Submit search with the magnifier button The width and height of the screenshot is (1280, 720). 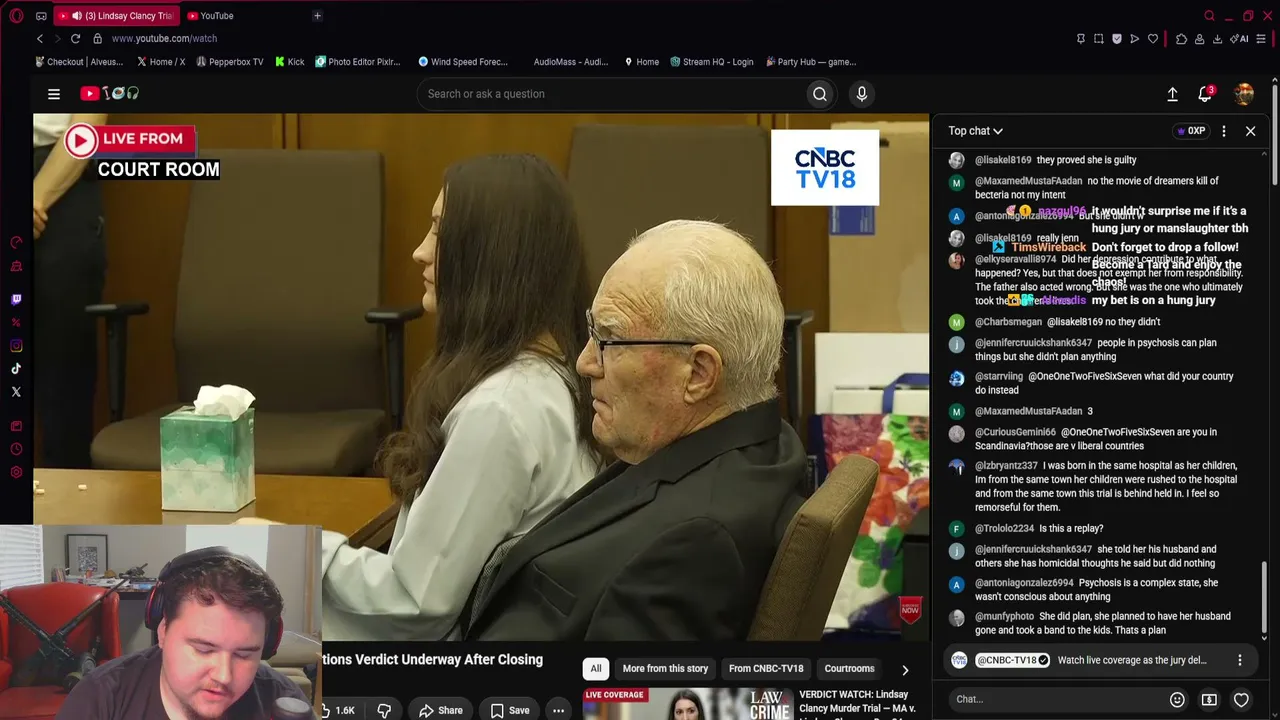[x=820, y=94]
